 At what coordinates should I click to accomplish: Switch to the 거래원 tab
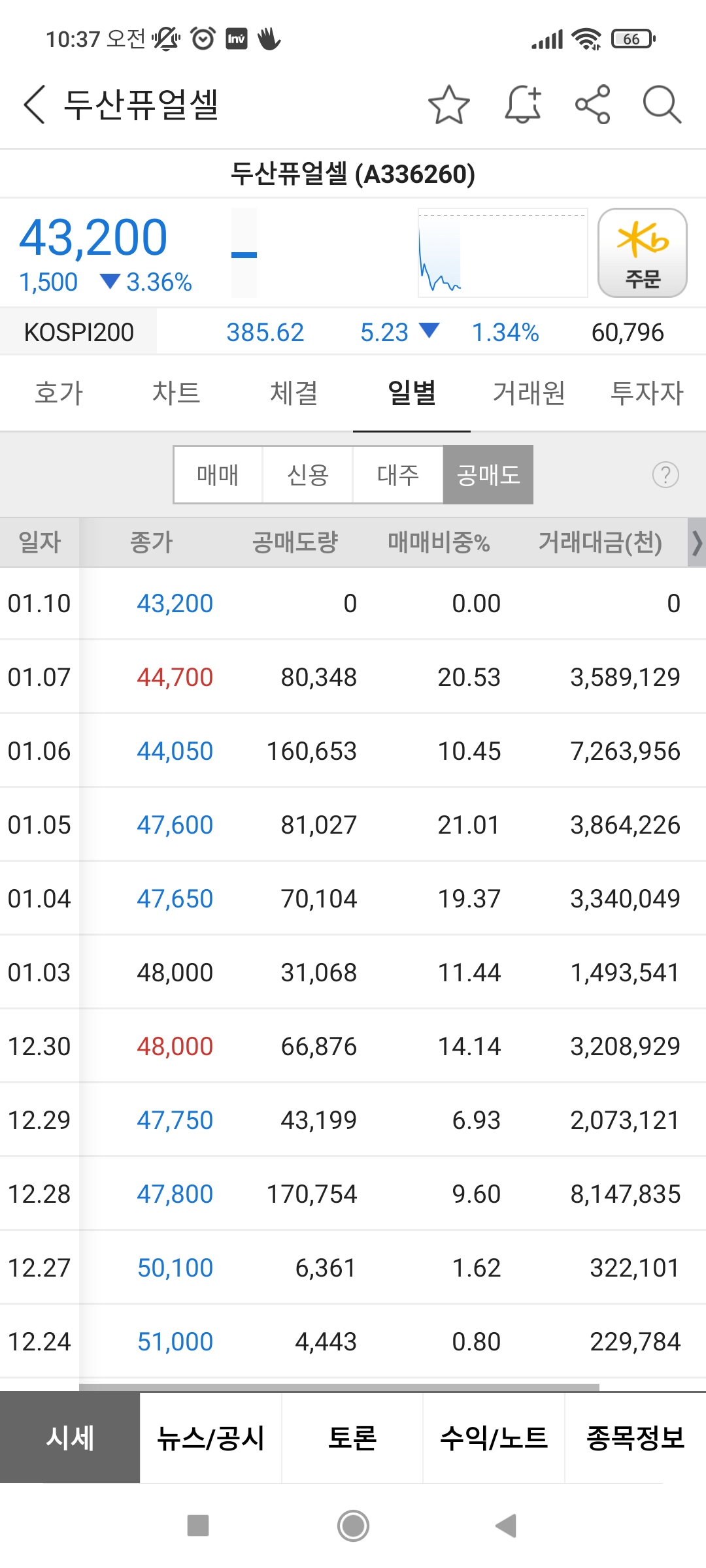[x=529, y=393]
